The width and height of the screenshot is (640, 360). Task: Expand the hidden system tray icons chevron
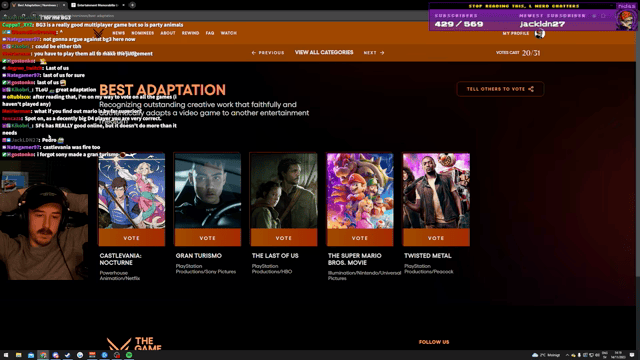click(x=567, y=355)
